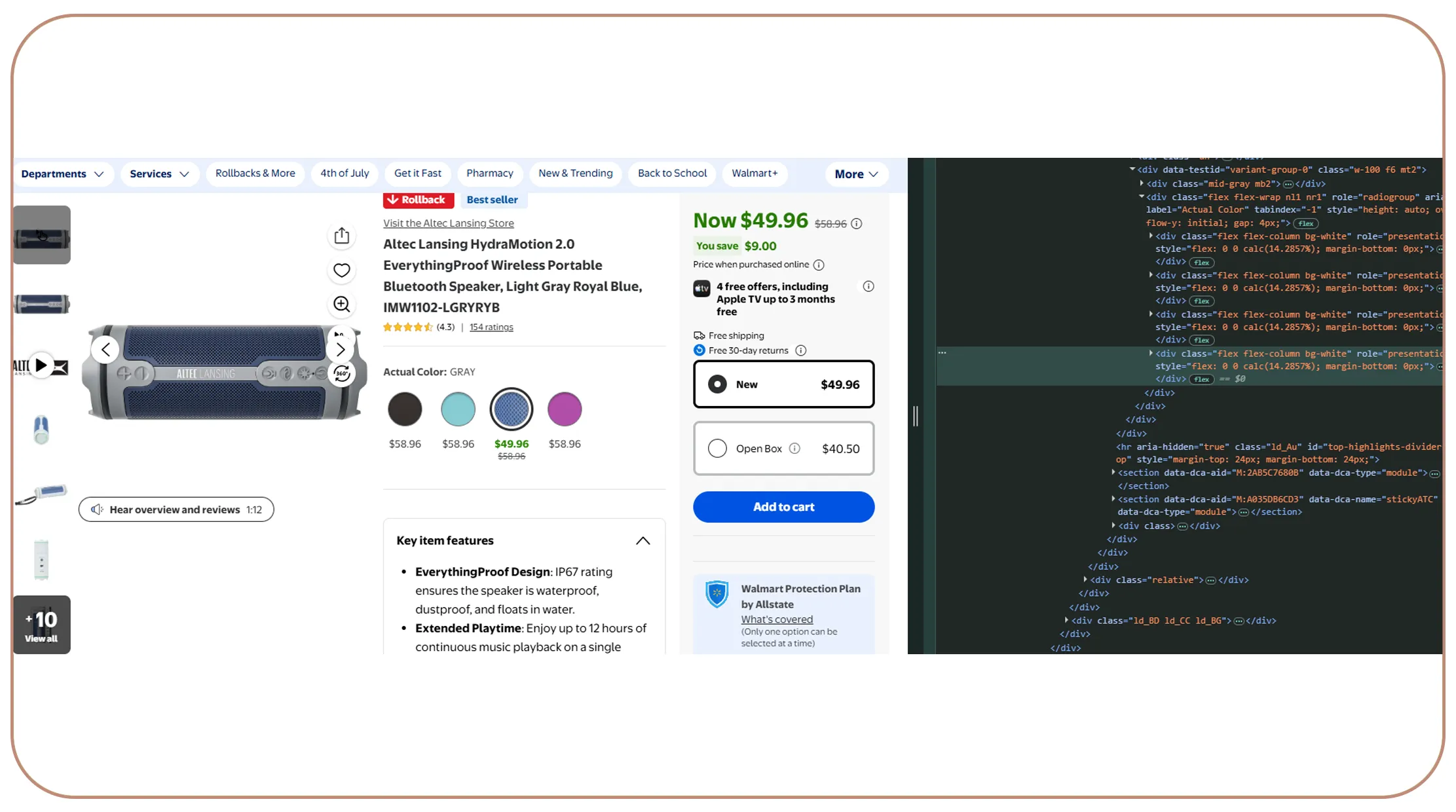Open Get it Fast nav item
Screen dimensions: 1456x812
(418, 174)
